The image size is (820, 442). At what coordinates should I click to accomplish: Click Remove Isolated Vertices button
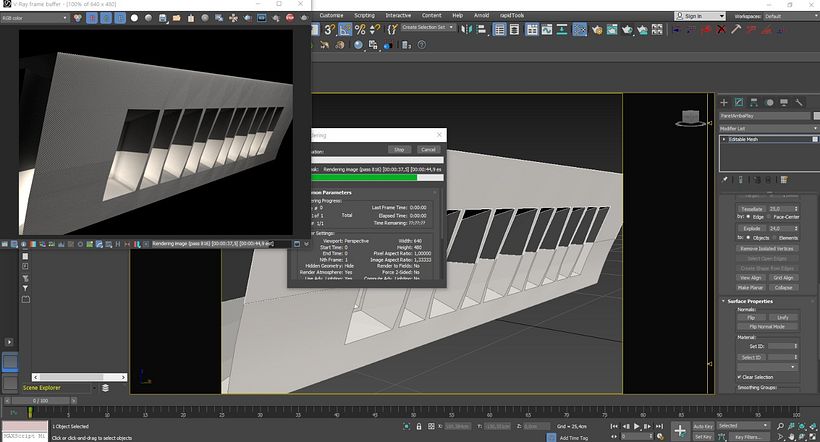click(x=767, y=249)
